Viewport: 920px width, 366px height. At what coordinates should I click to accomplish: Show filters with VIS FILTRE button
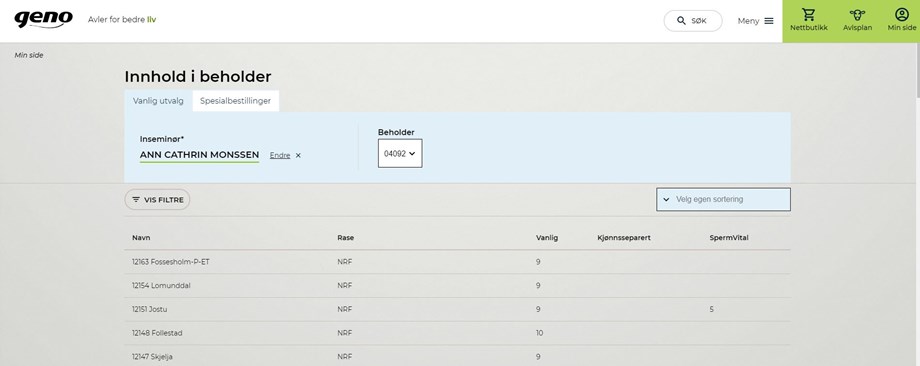point(157,199)
